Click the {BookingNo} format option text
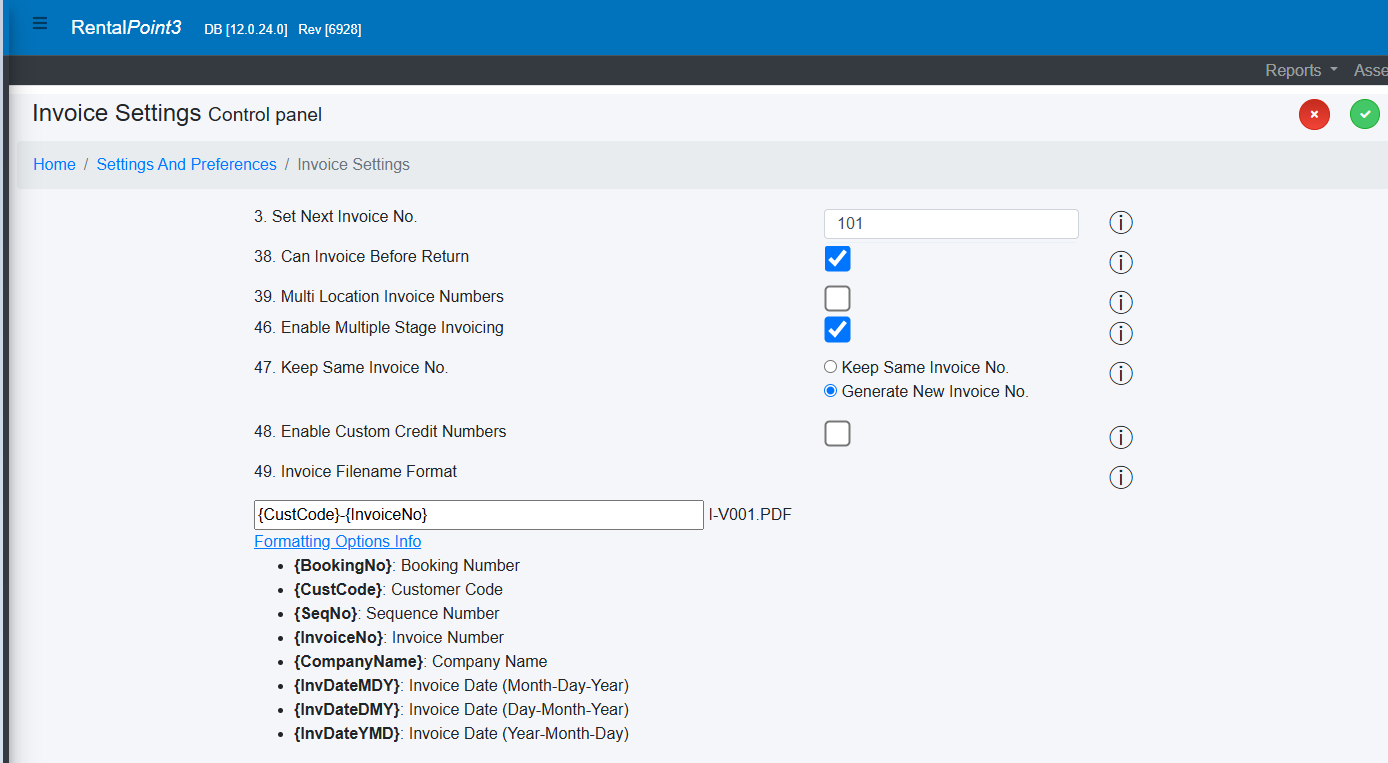Viewport: 1388px width, 763px height. tap(343, 565)
